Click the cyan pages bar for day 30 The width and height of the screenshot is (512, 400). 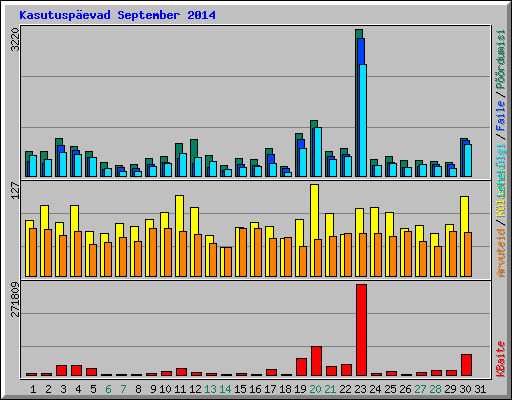point(468,160)
